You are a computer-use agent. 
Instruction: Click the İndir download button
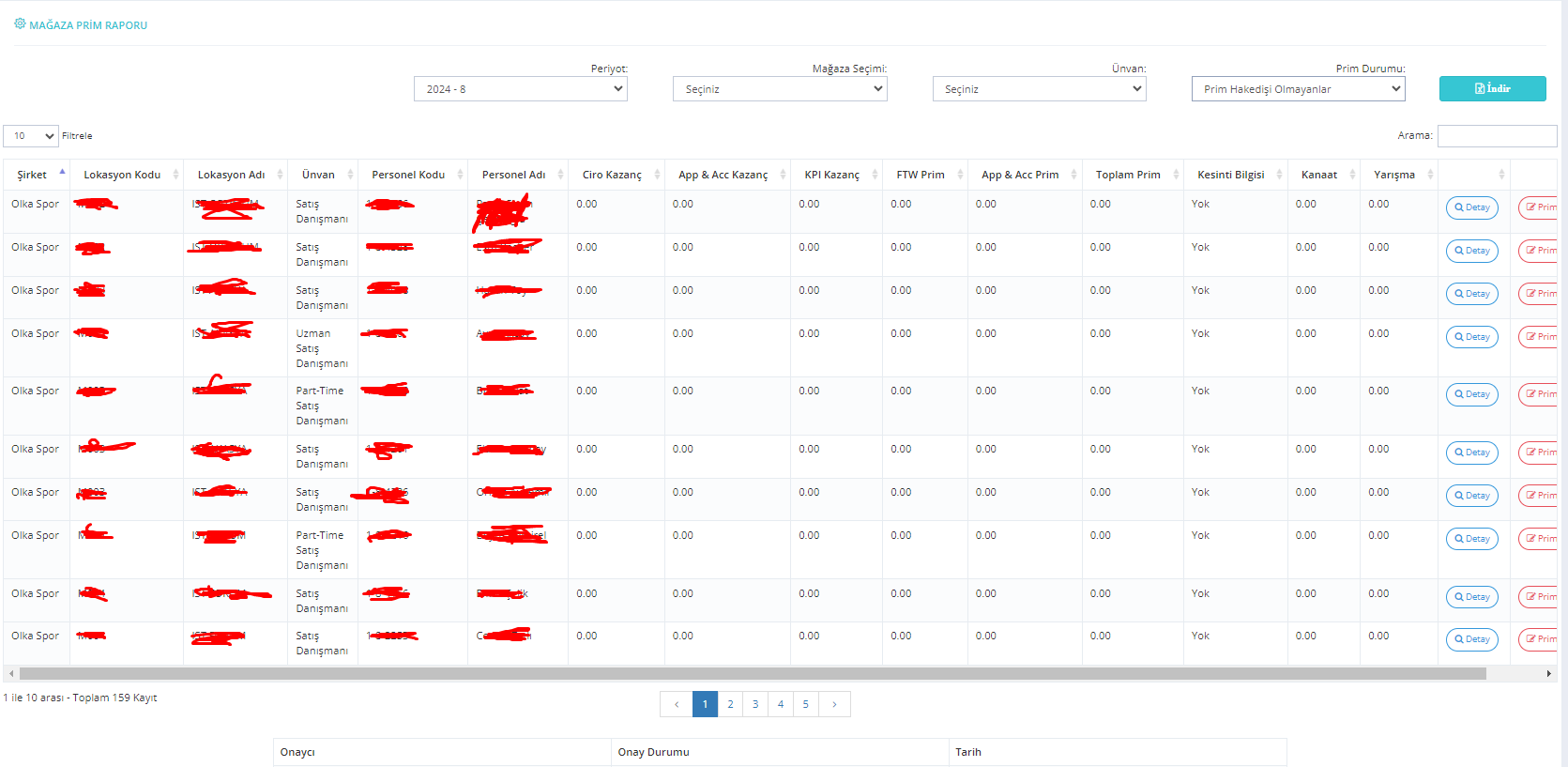1492,88
